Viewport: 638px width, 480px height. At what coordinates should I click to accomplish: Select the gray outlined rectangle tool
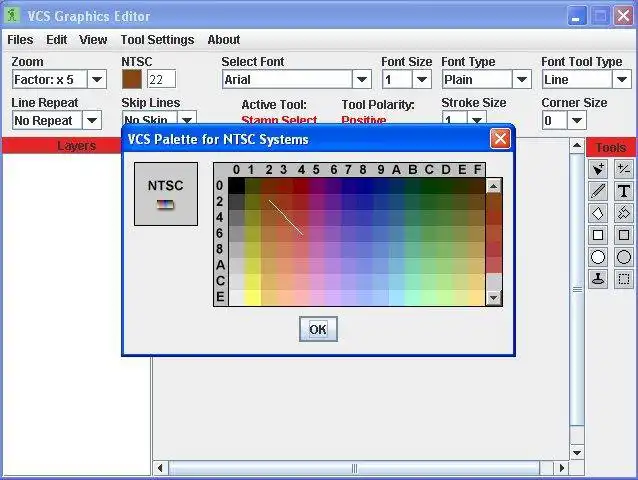[x=624, y=235]
